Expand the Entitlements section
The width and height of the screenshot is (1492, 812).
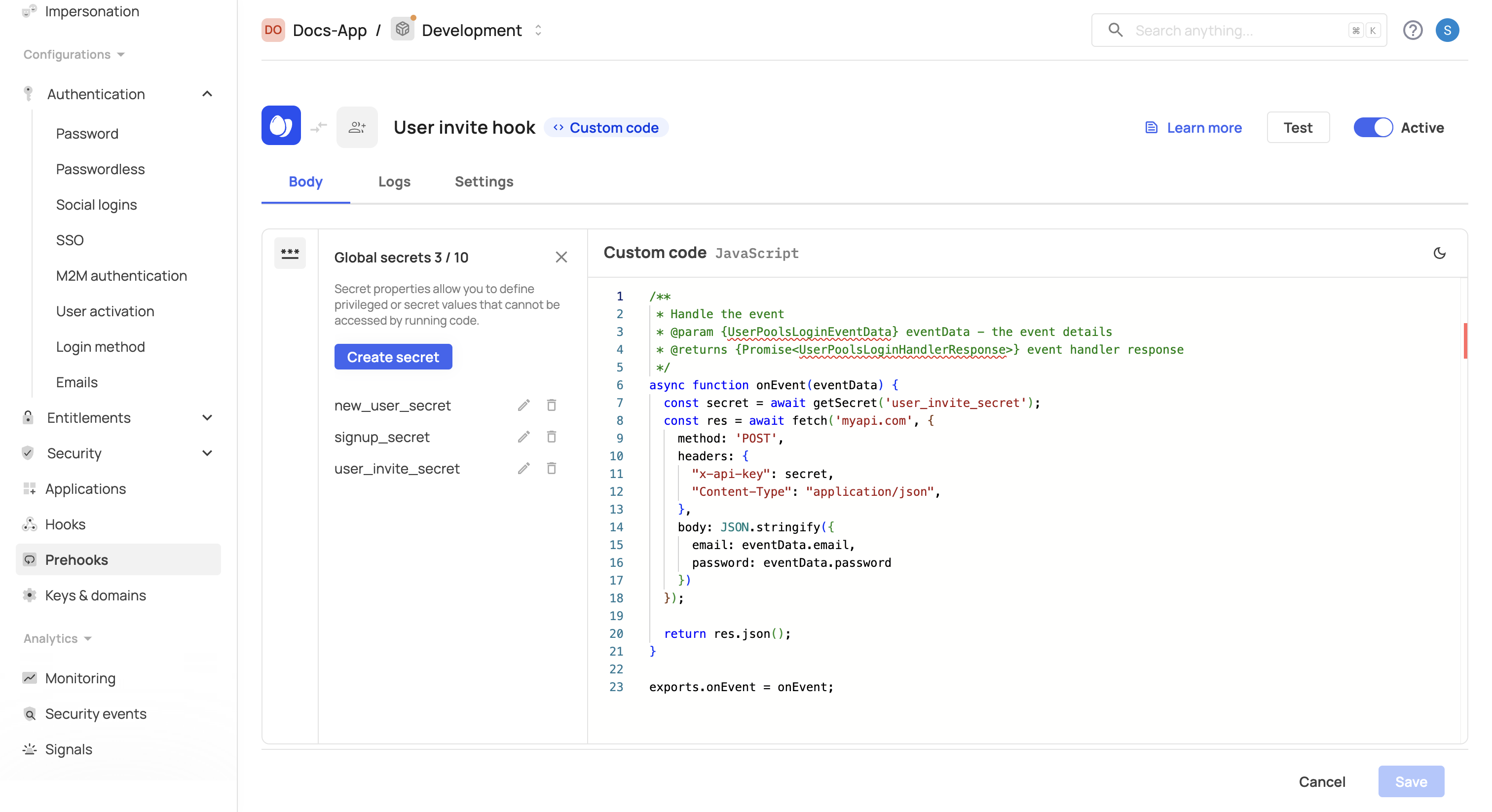[x=207, y=417]
